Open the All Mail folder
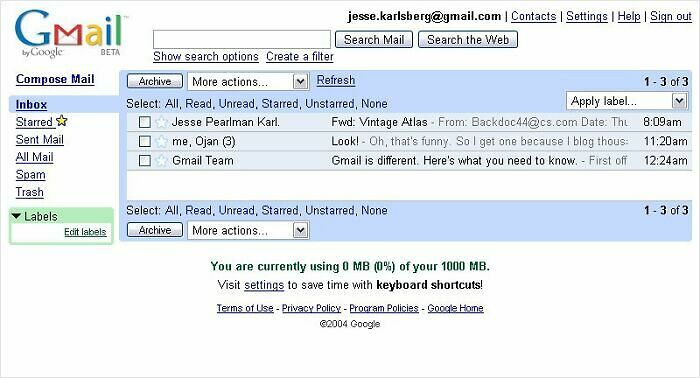Screen dimensions: 700x378 click(x=34, y=157)
